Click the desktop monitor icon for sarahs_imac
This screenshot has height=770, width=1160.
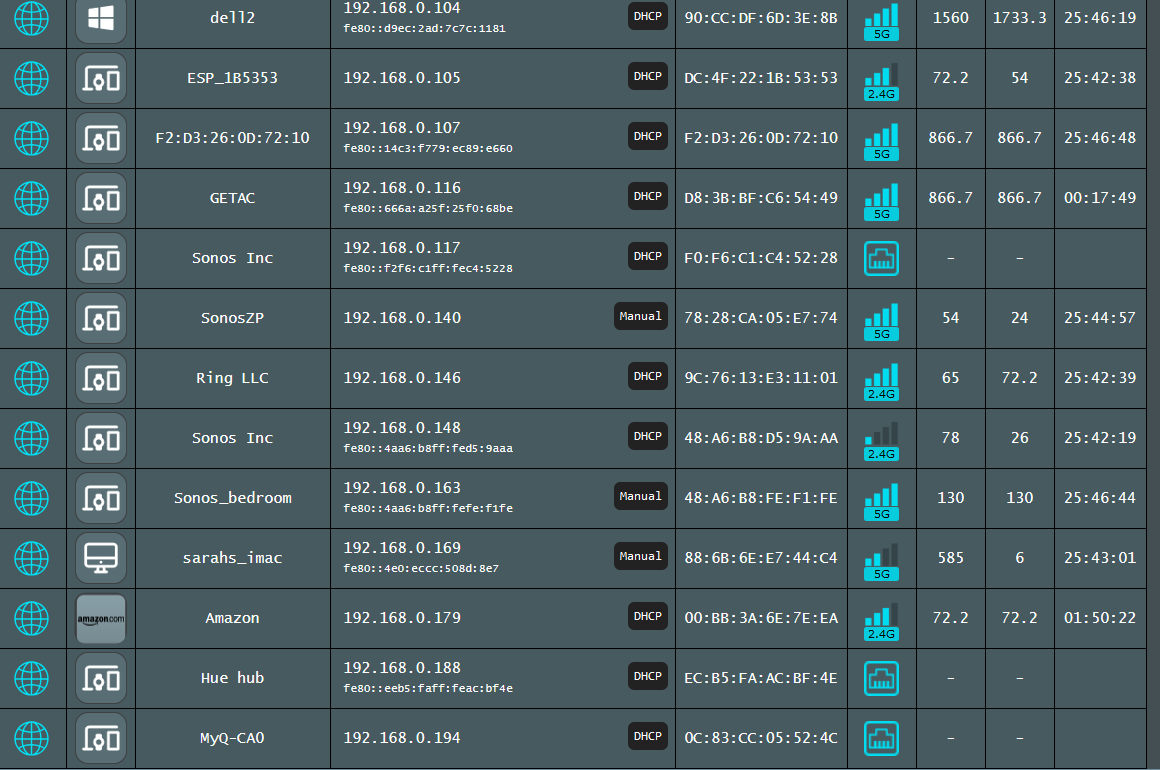101,558
